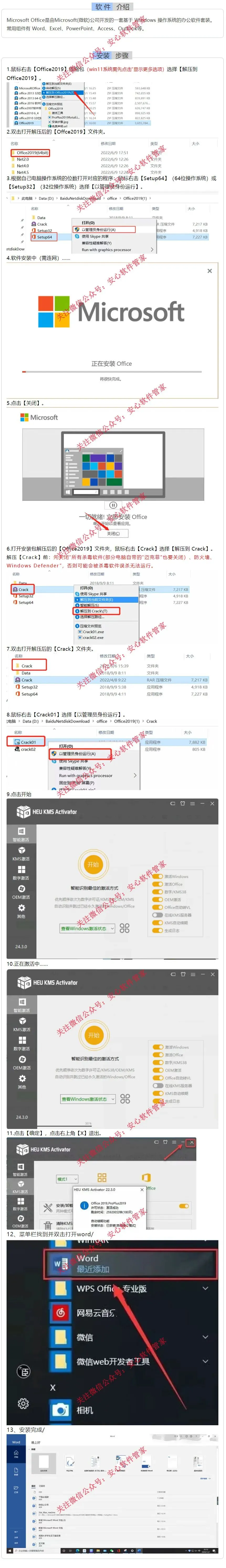Open 查看Windows激活状态 dropdown in step 10 activator
This screenshot has width=226, height=1568.
tap(87, 1099)
